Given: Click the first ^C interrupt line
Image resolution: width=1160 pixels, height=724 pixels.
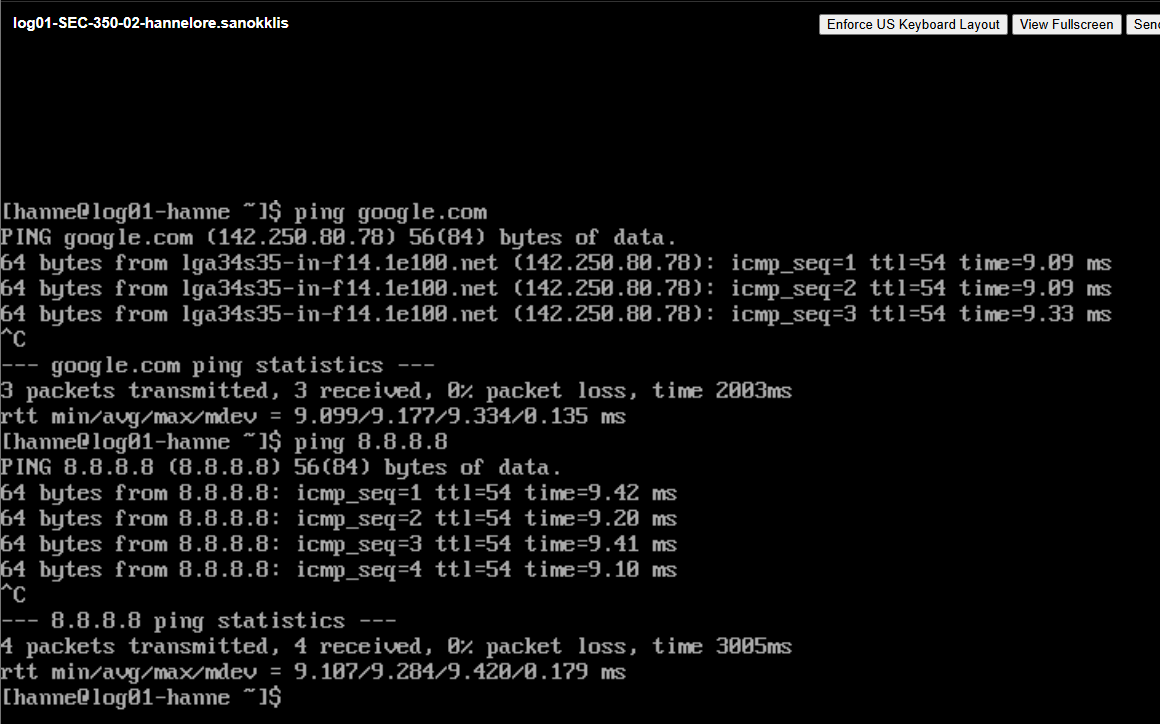Looking at the screenshot, I should coord(14,340).
